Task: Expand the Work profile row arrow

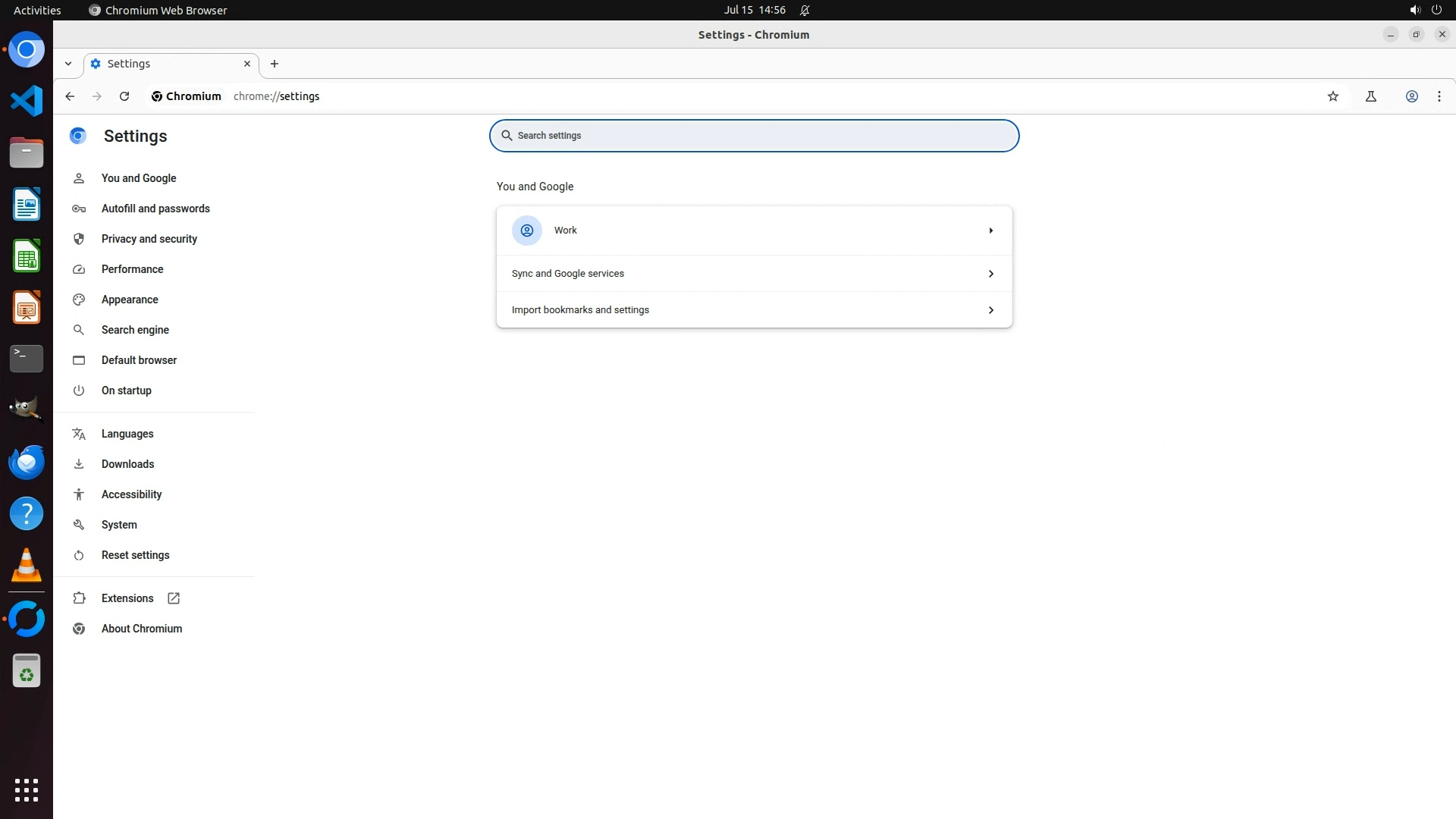Action: pos(990,231)
